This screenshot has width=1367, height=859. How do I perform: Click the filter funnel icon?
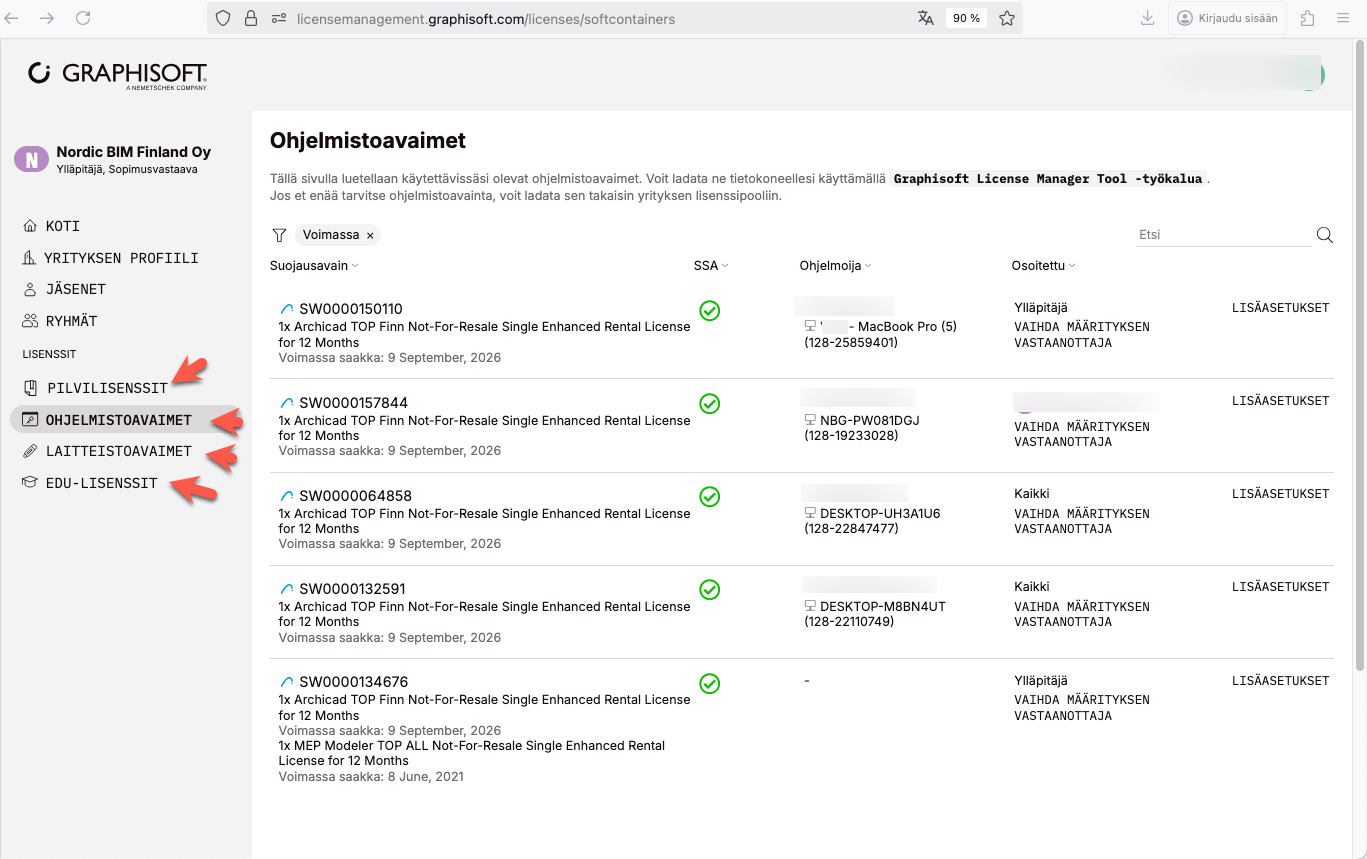coord(280,235)
